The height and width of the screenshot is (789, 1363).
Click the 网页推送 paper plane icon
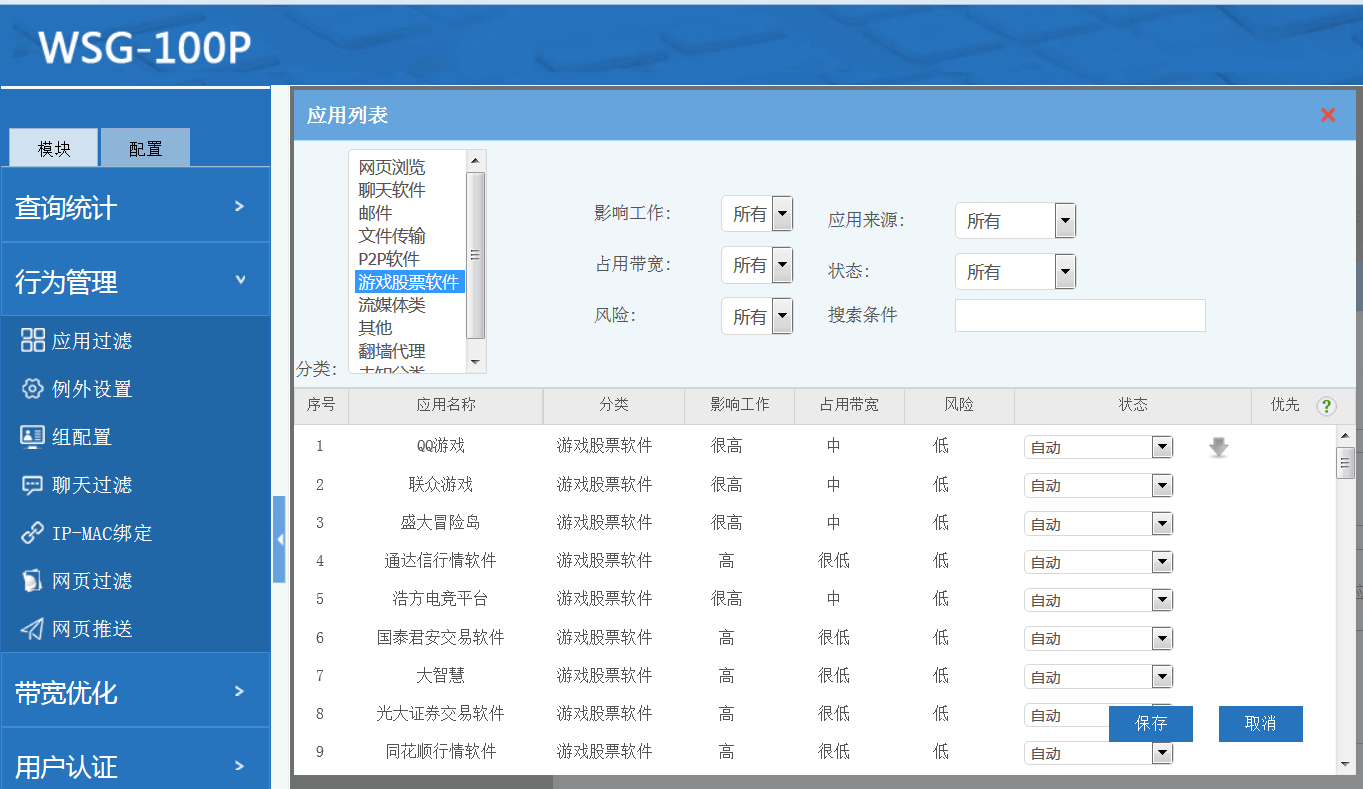pos(33,629)
